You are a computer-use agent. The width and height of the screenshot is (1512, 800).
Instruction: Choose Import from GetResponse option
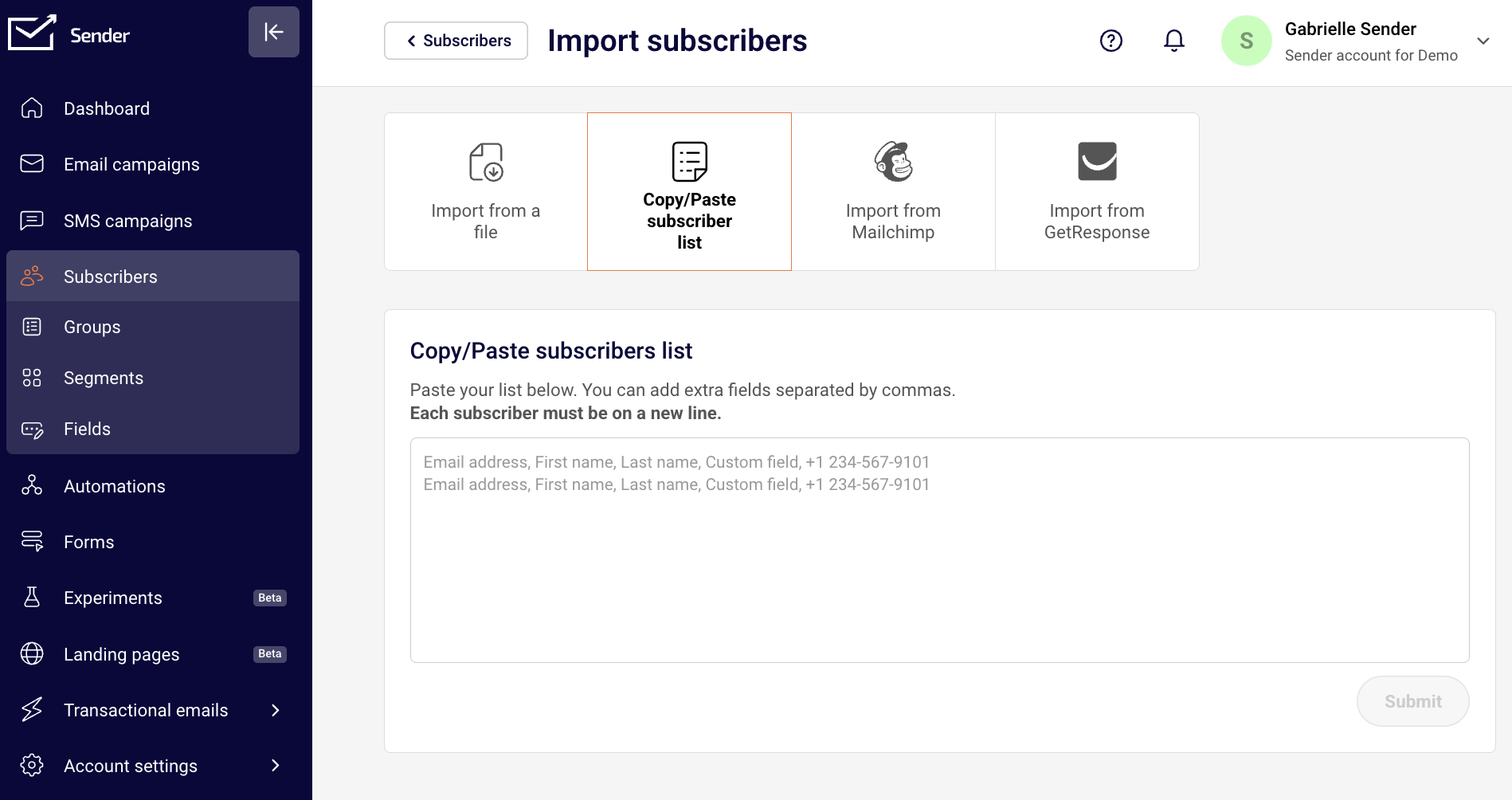pos(1096,191)
